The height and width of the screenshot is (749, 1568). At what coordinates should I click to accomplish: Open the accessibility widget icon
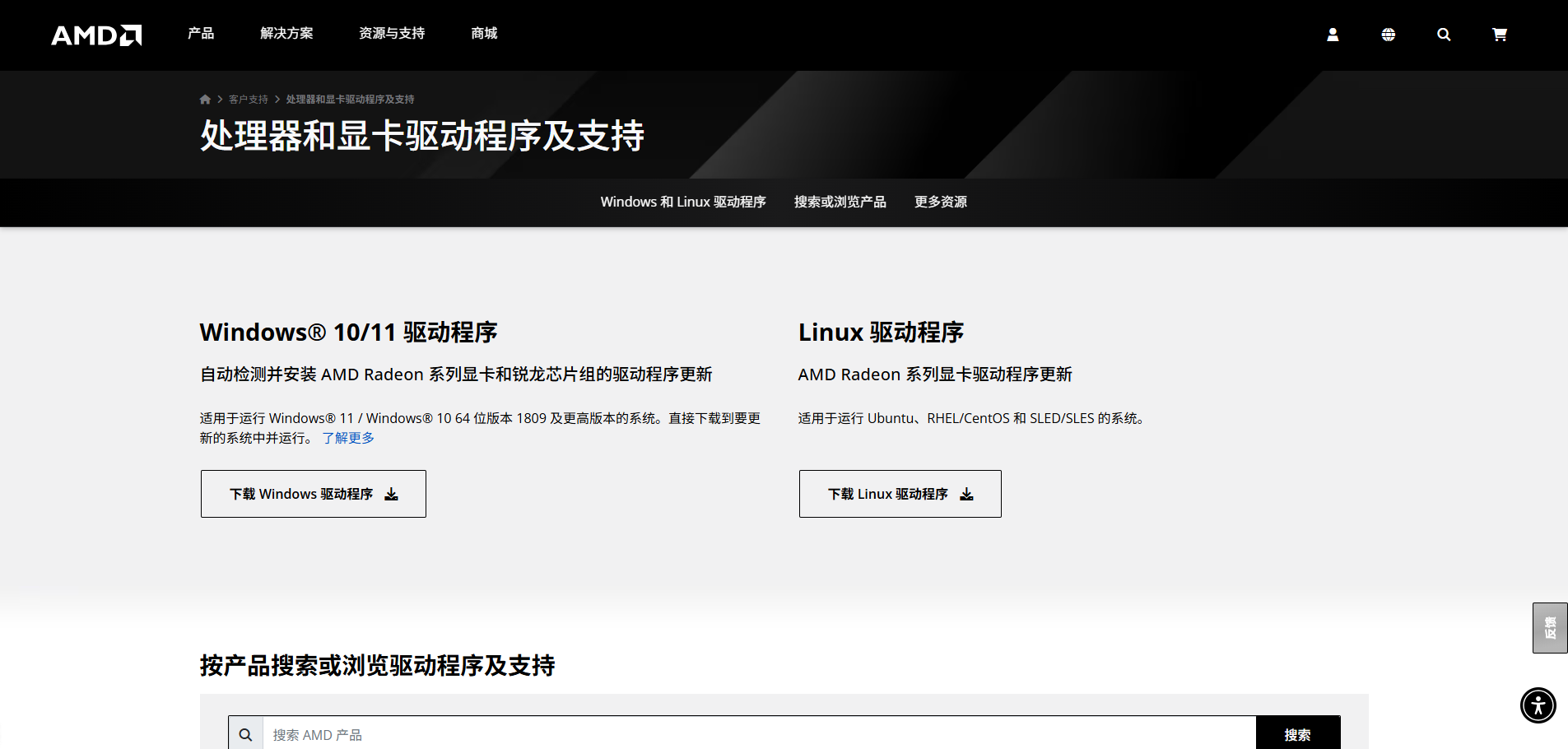pos(1538,705)
